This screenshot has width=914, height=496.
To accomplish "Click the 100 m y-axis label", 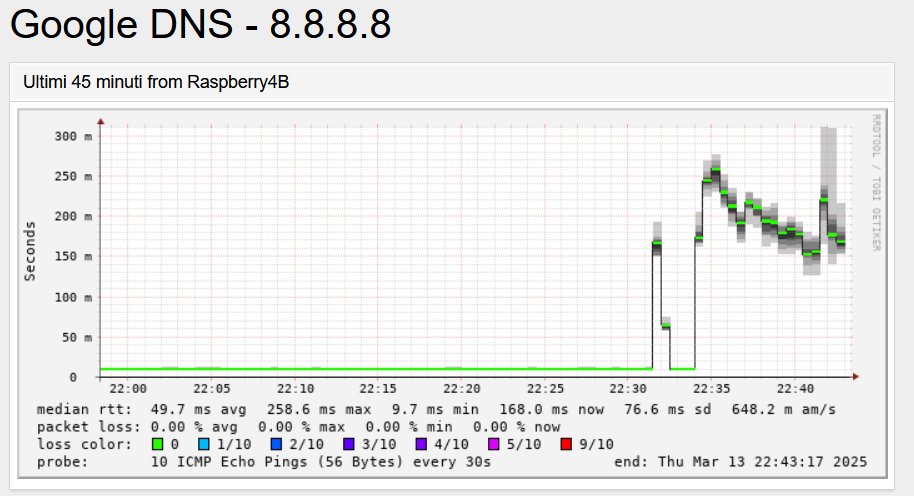I will (73, 297).
